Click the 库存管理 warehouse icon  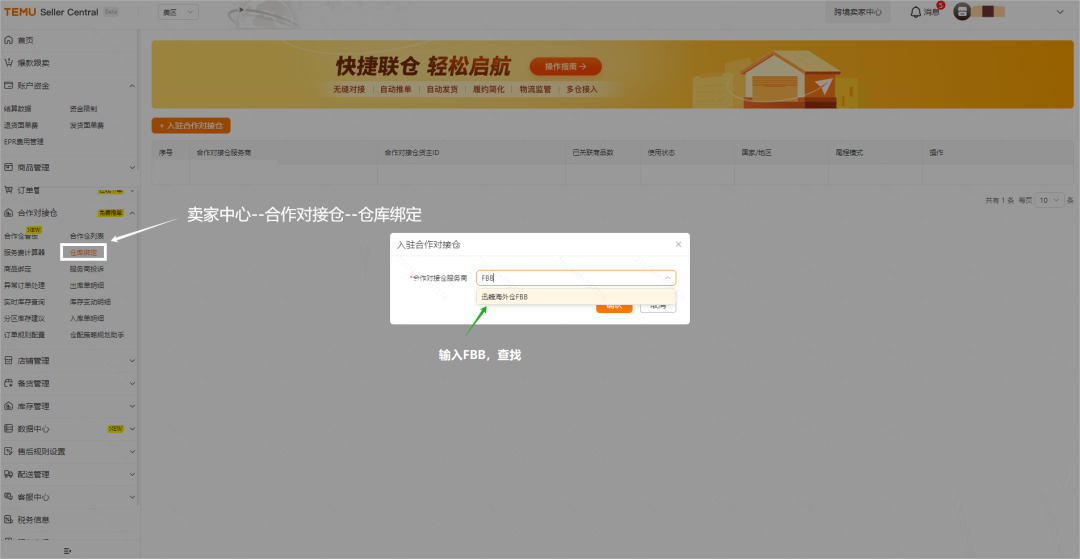coord(9,406)
